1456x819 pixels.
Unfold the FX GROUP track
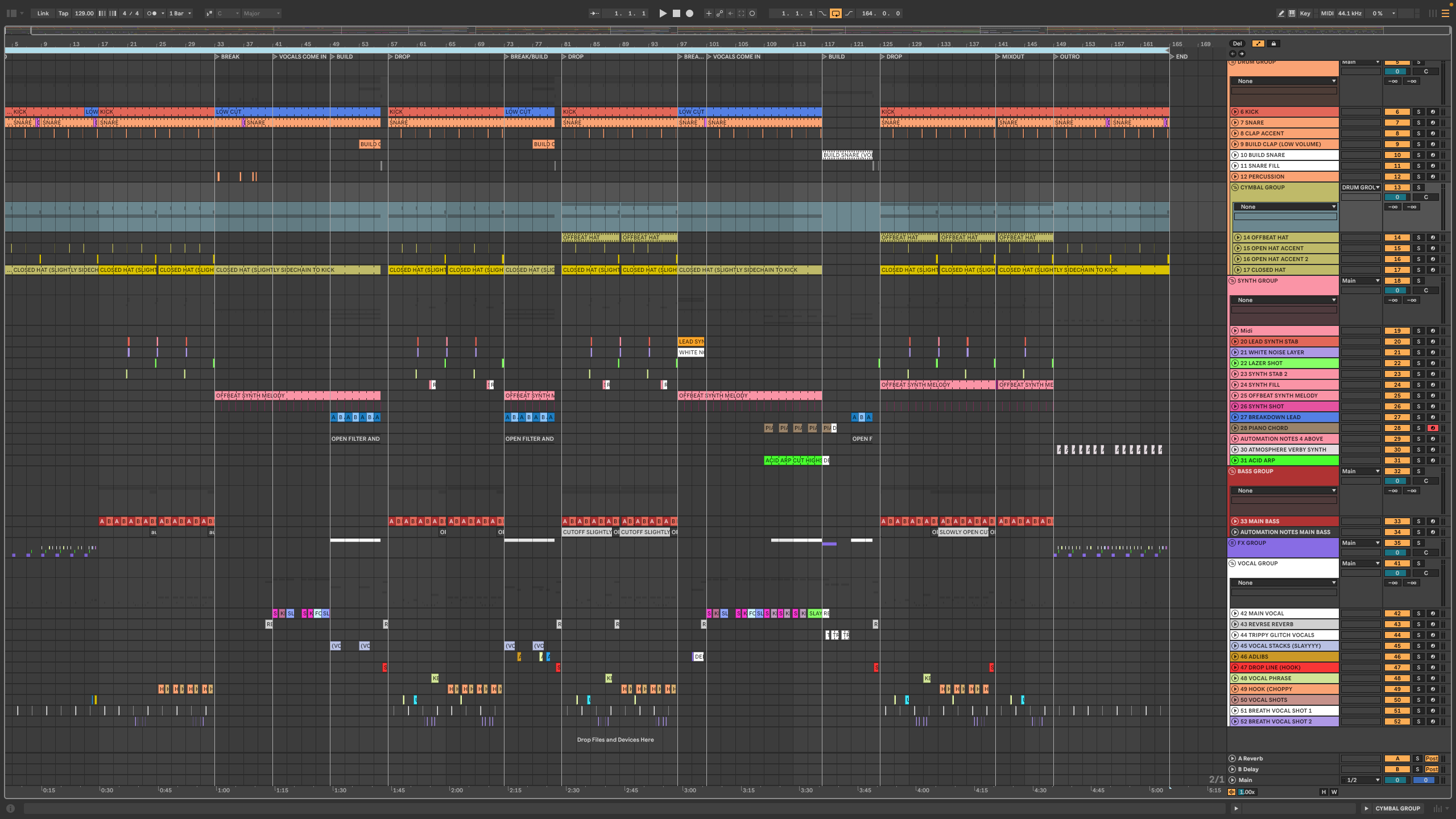[1232, 543]
